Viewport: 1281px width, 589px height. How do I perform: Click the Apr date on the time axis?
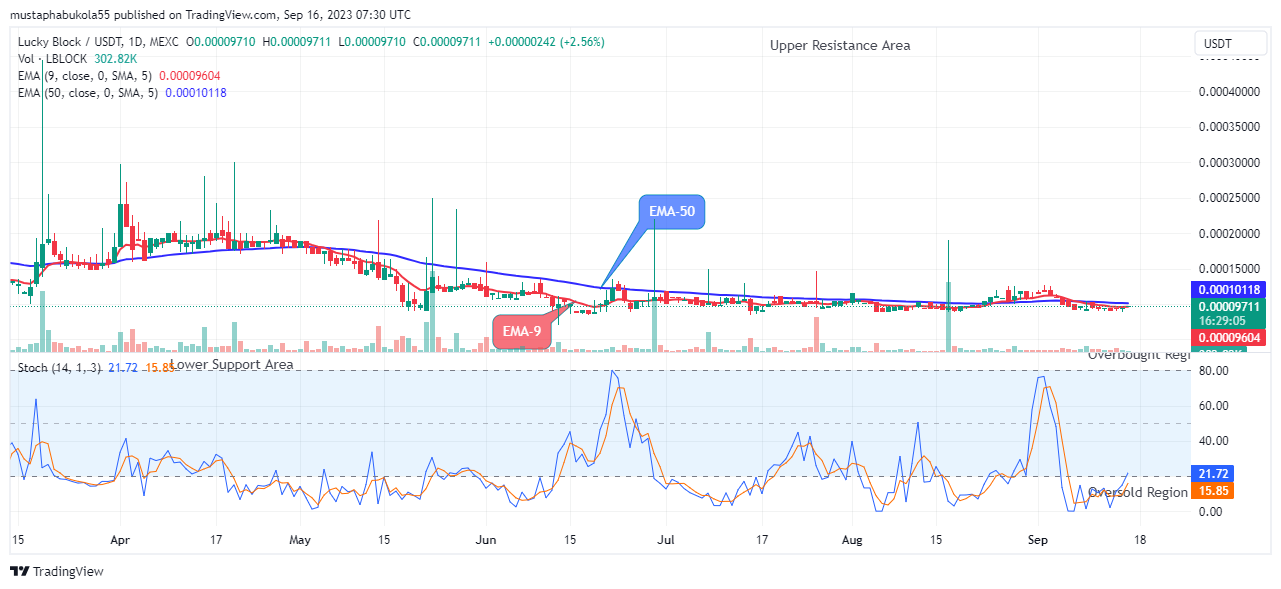click(119, 538)
